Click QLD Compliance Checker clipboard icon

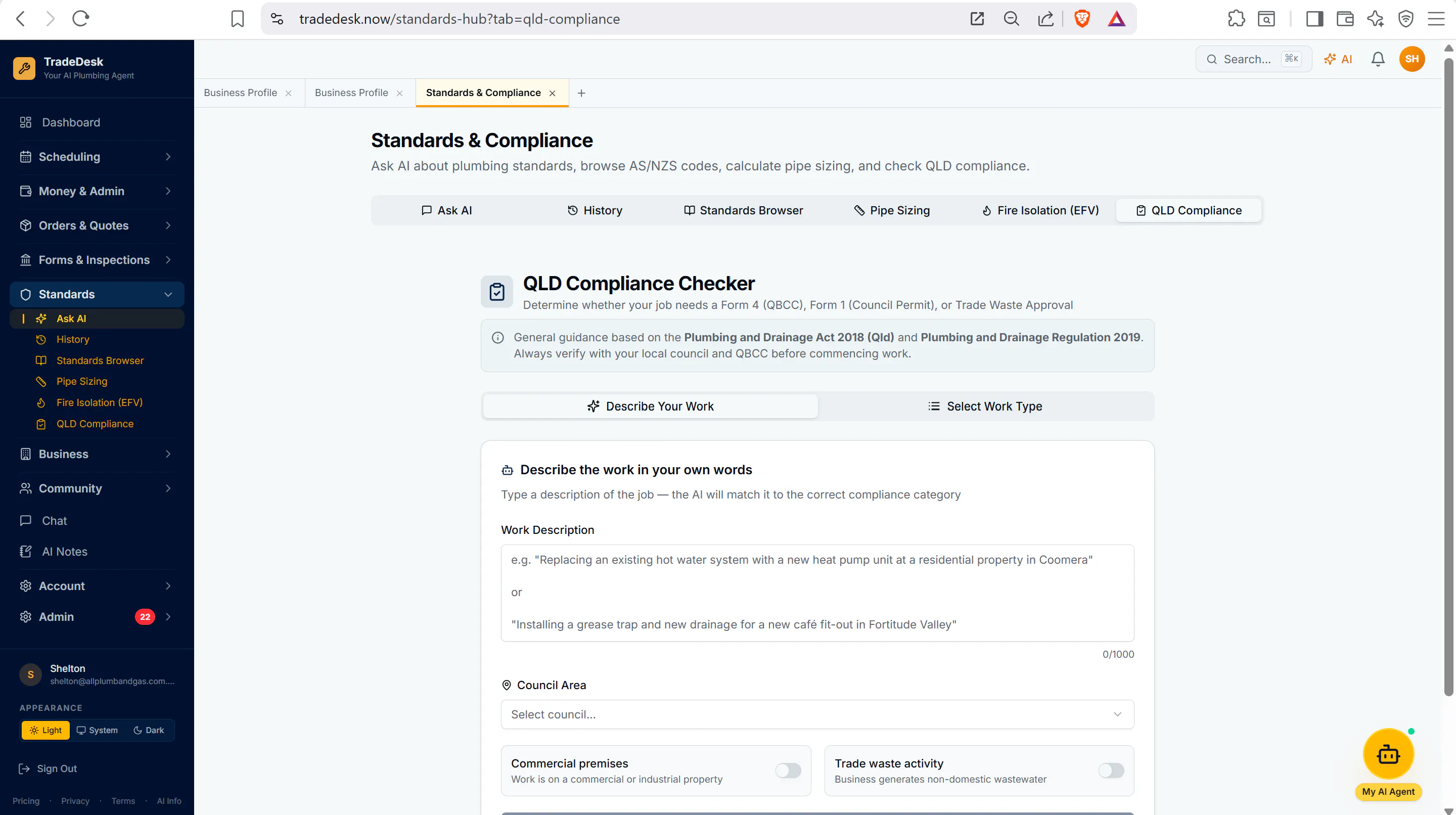click(497, 292)
